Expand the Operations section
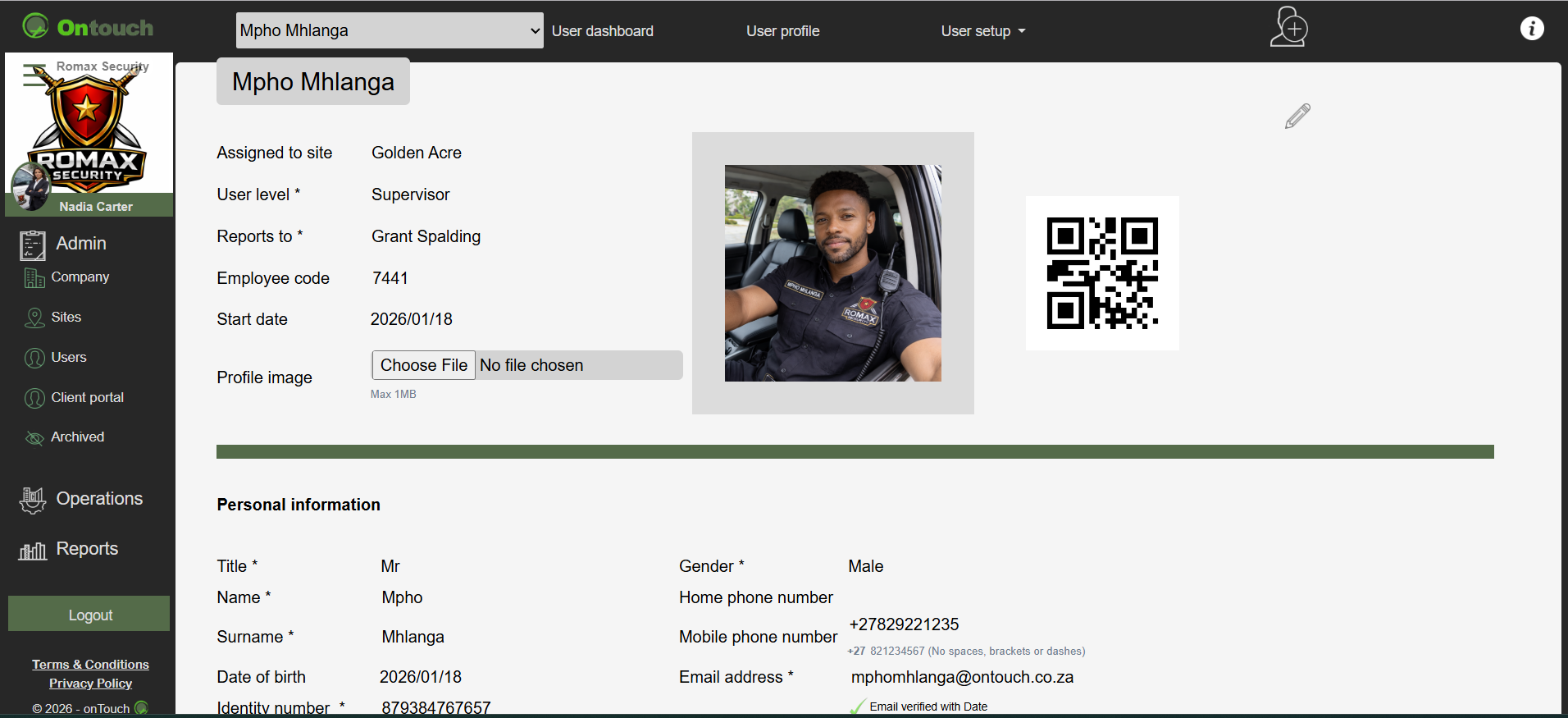The width and height of the screenshot is (1568, 718). (x=98, y=499)
